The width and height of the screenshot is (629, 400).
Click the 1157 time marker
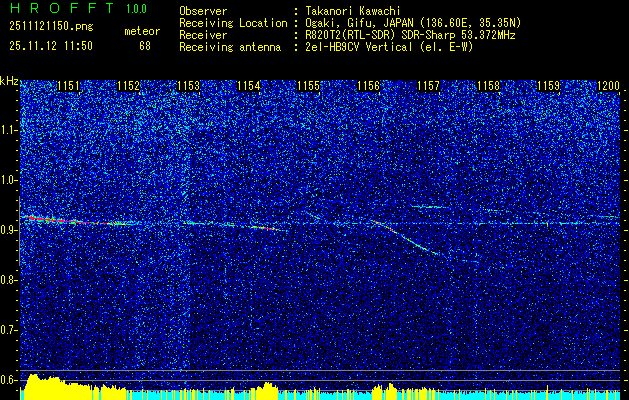[428, 87]
